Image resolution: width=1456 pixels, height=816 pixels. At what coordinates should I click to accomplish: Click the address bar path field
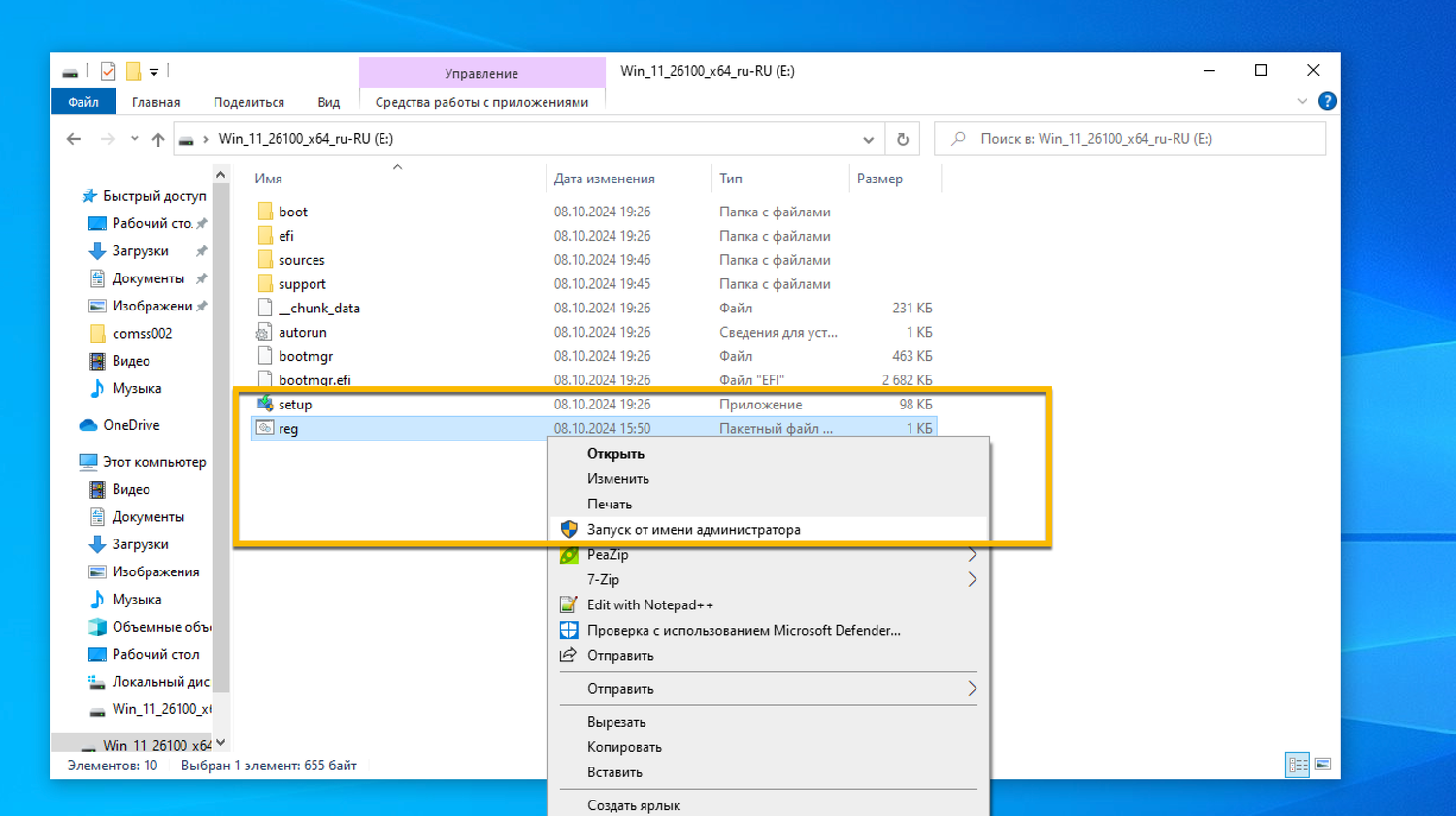[528, 139]
